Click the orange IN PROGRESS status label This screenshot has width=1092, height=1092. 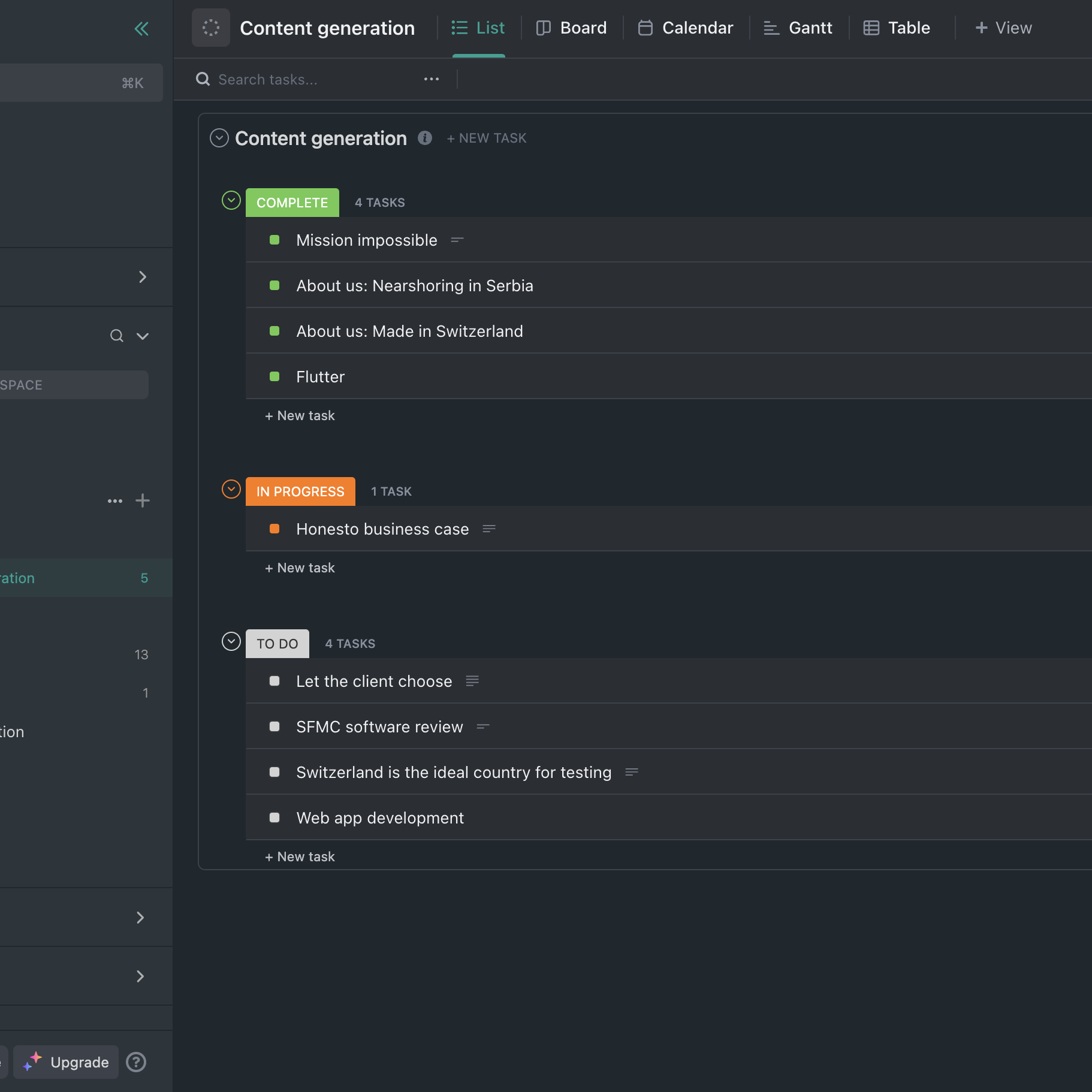(300, 491)
